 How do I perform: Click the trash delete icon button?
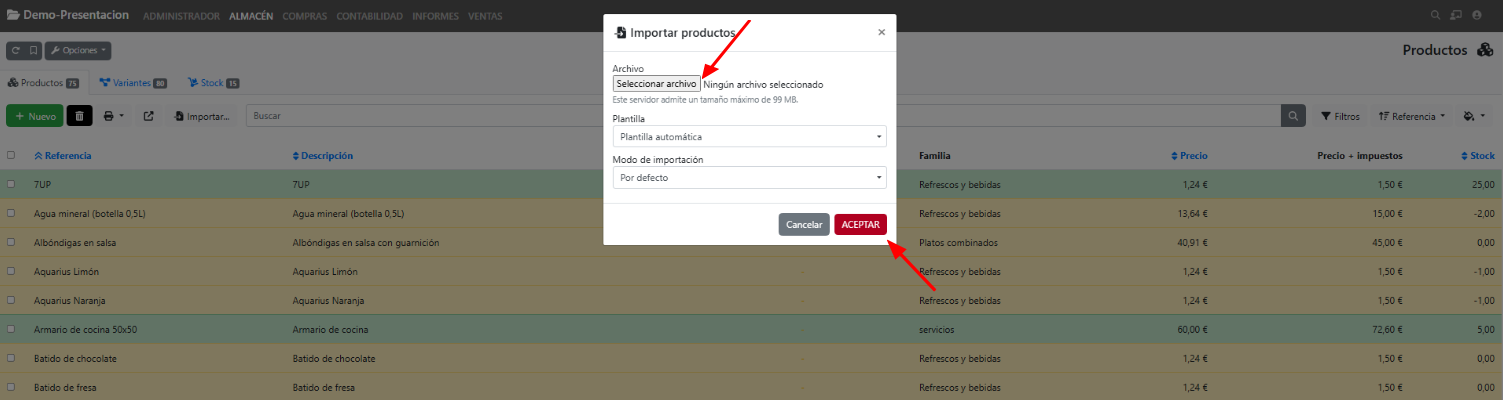point(80,116)
